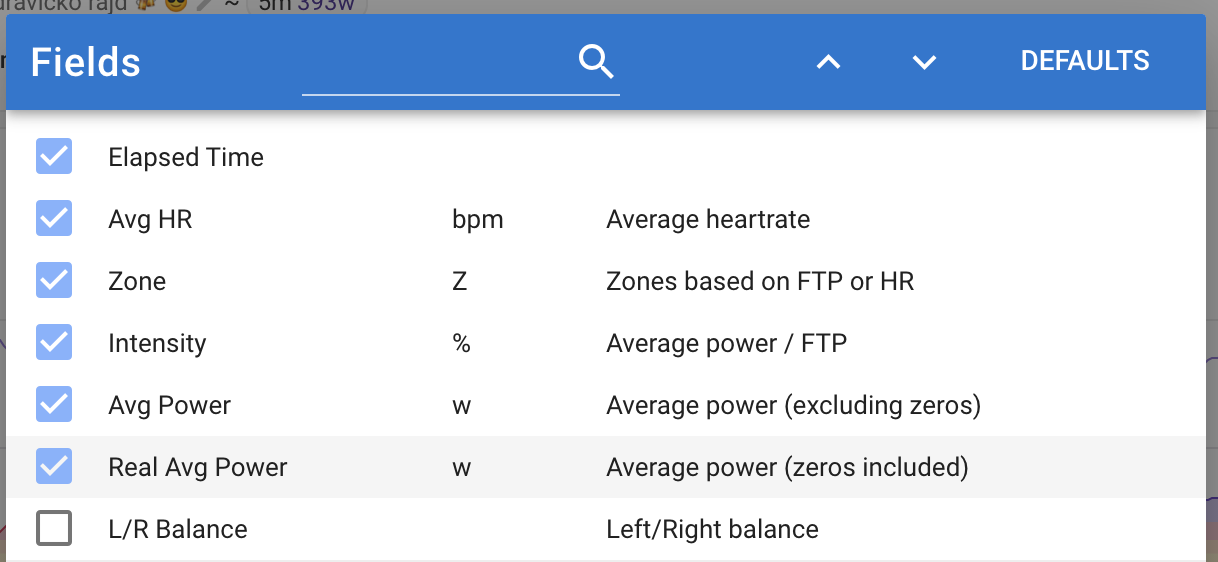Click the search magnifier icon
This screenshot has height=562, width=1218.
pyautogui.click(x=595, y=62)
